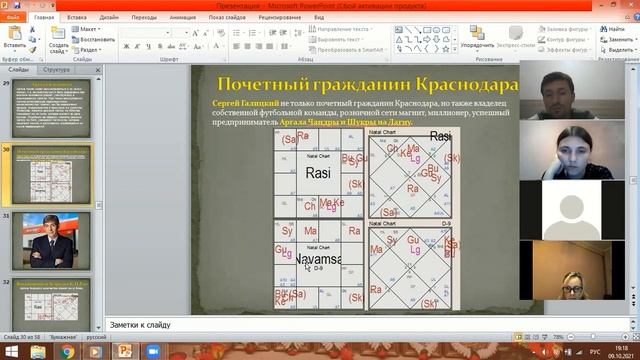Select the star shape in shapes gallery
The height and width of the screenshot is (360, 640).
click(x=446, y=49)
